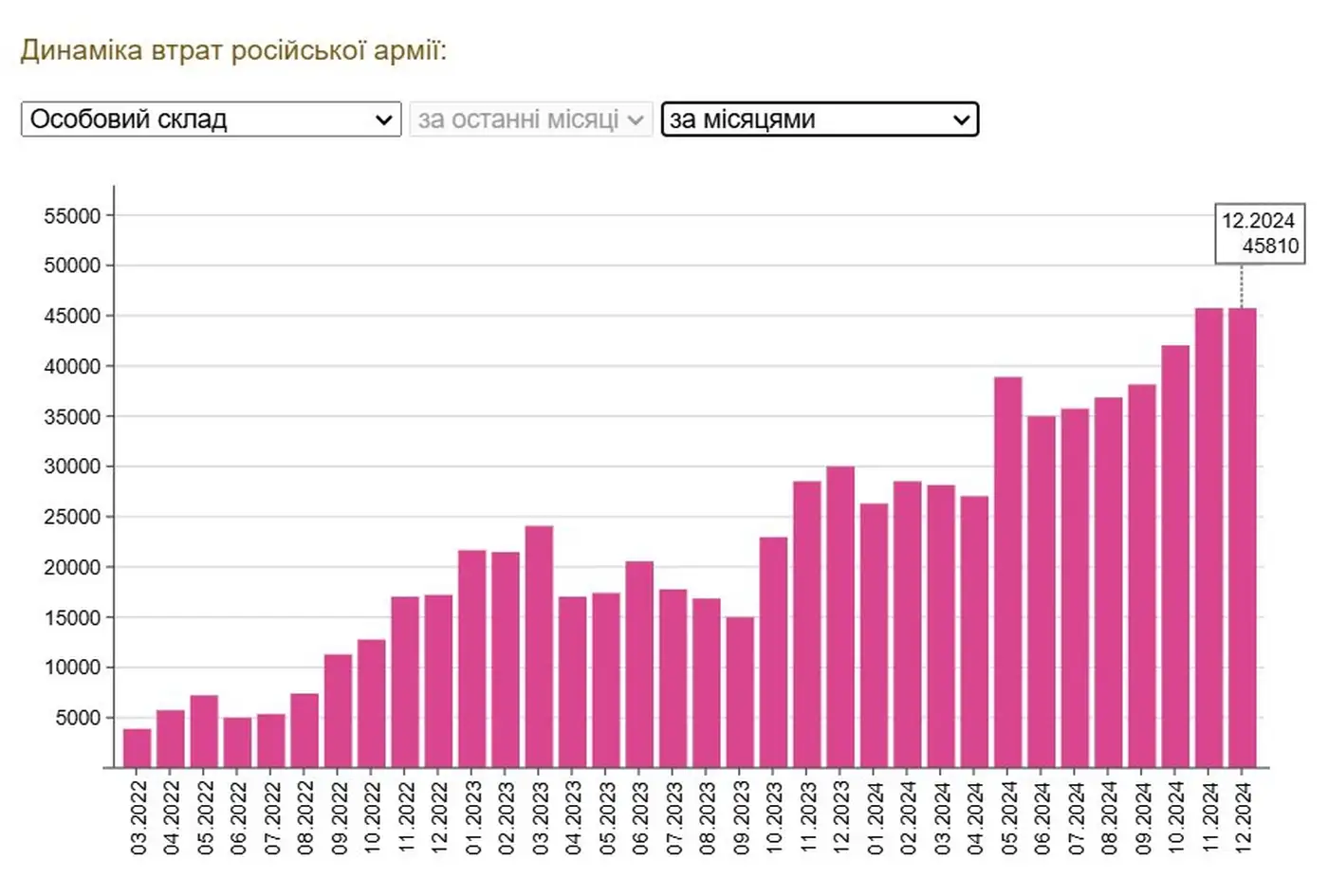1328x896 pixels.
Task: Click the 06.2023 bar
Action: click(639, 664)
